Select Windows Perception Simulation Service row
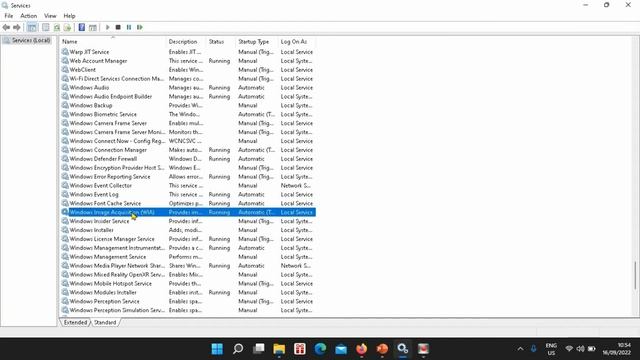 pyautogui.click(x=188, y=310)
